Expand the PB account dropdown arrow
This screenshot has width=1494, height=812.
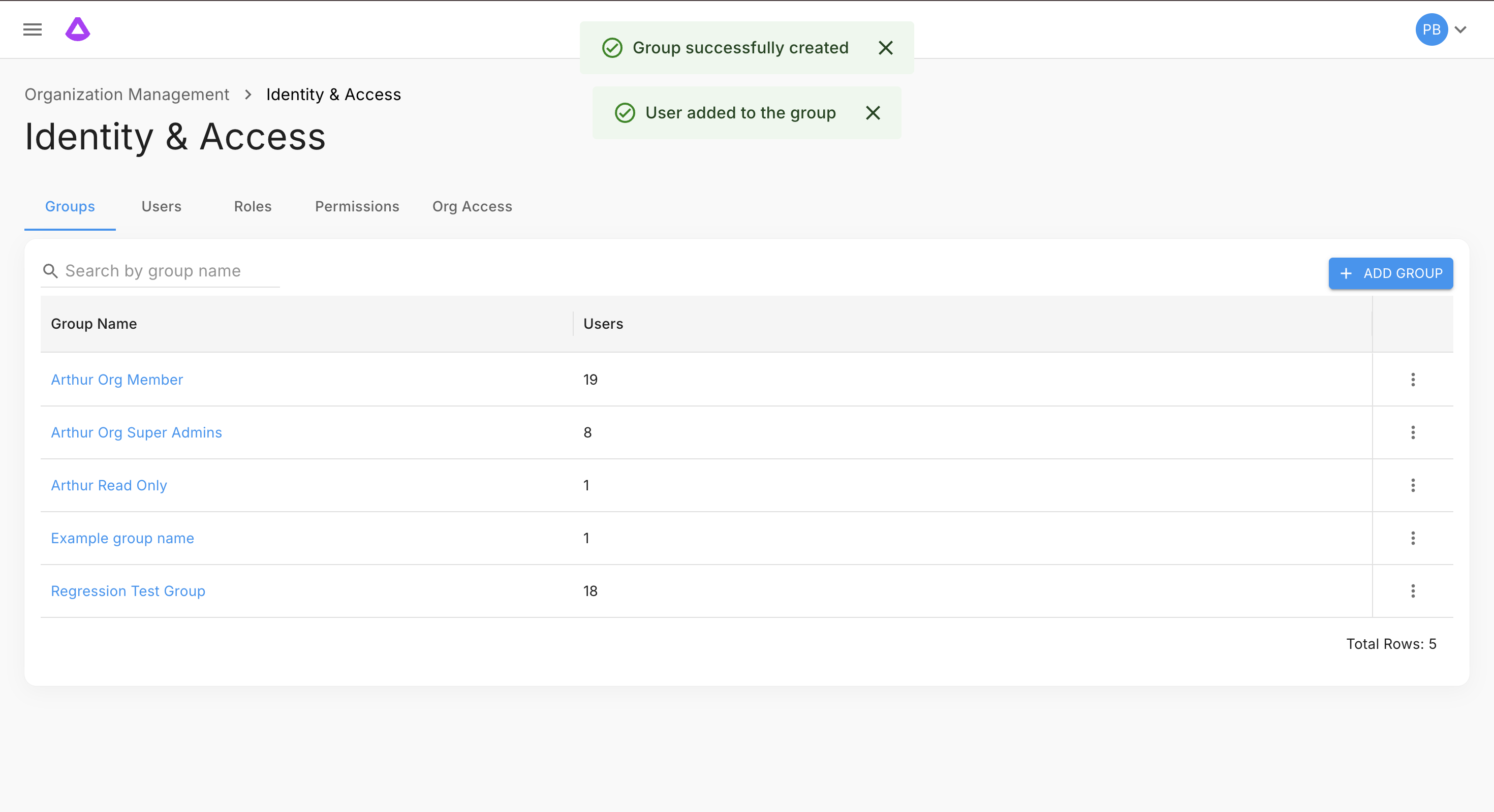(x=1460, y=29)
